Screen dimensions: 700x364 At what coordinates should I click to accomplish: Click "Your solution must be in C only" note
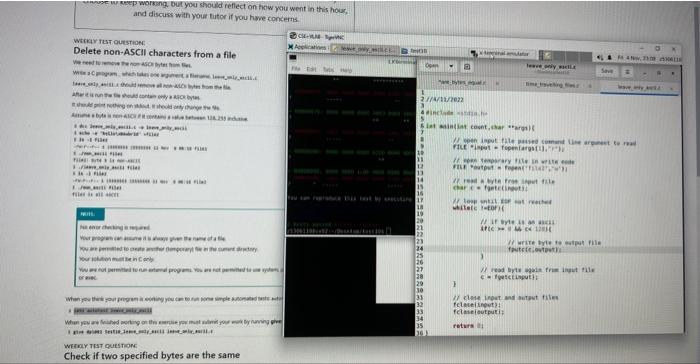click(x=117, y=259)
